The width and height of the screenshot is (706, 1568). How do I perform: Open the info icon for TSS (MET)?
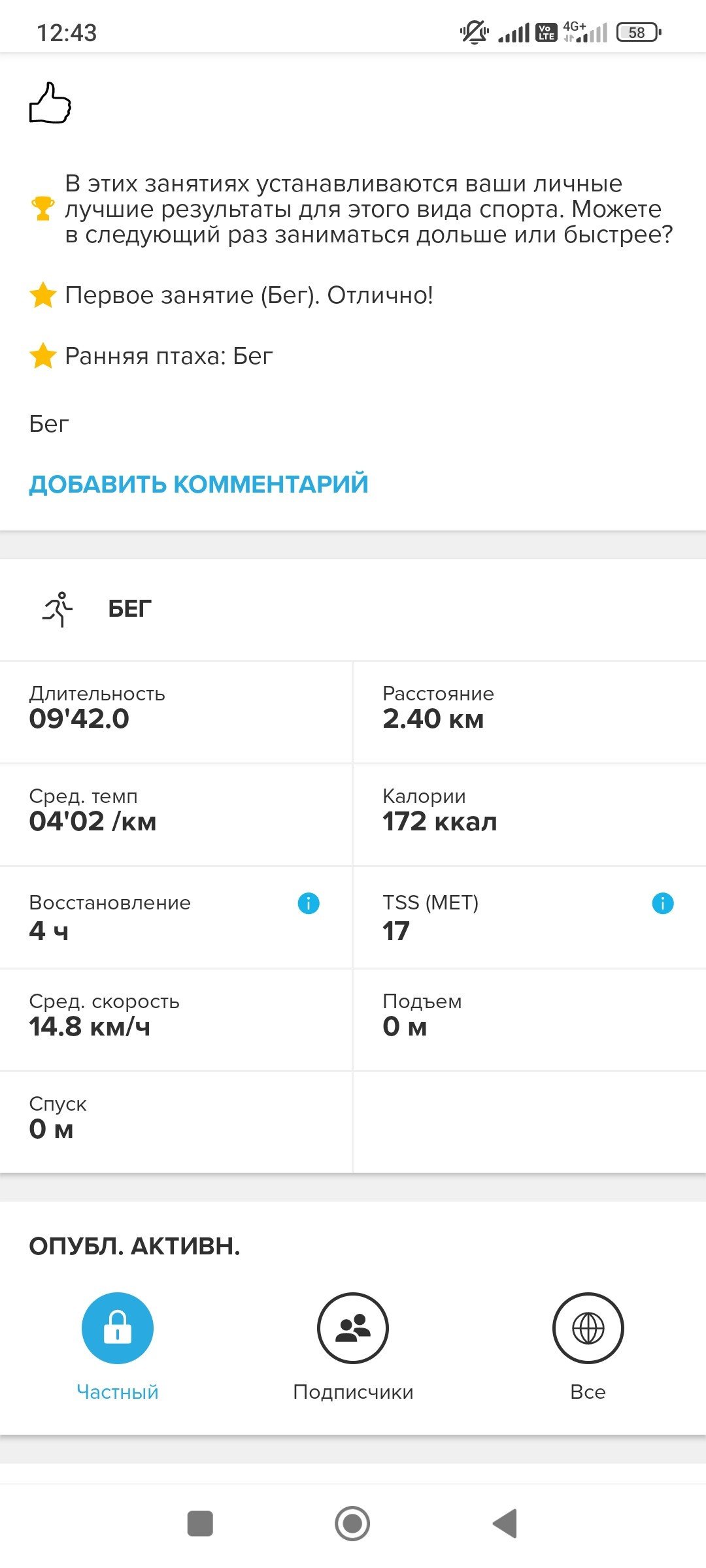pyautogui.click(x=663, y=904)
